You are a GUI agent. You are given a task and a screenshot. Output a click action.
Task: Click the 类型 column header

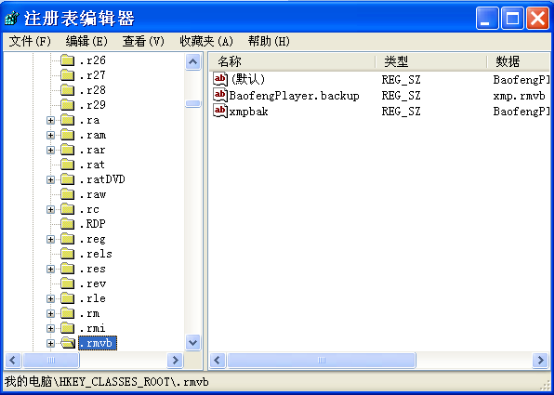[431, 61]
